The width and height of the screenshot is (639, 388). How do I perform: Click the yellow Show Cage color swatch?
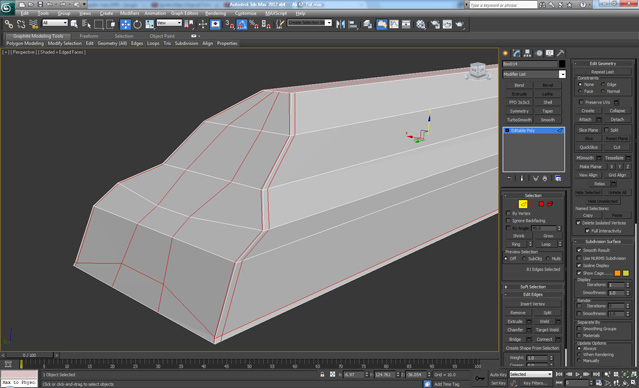[x=626, y=273]
